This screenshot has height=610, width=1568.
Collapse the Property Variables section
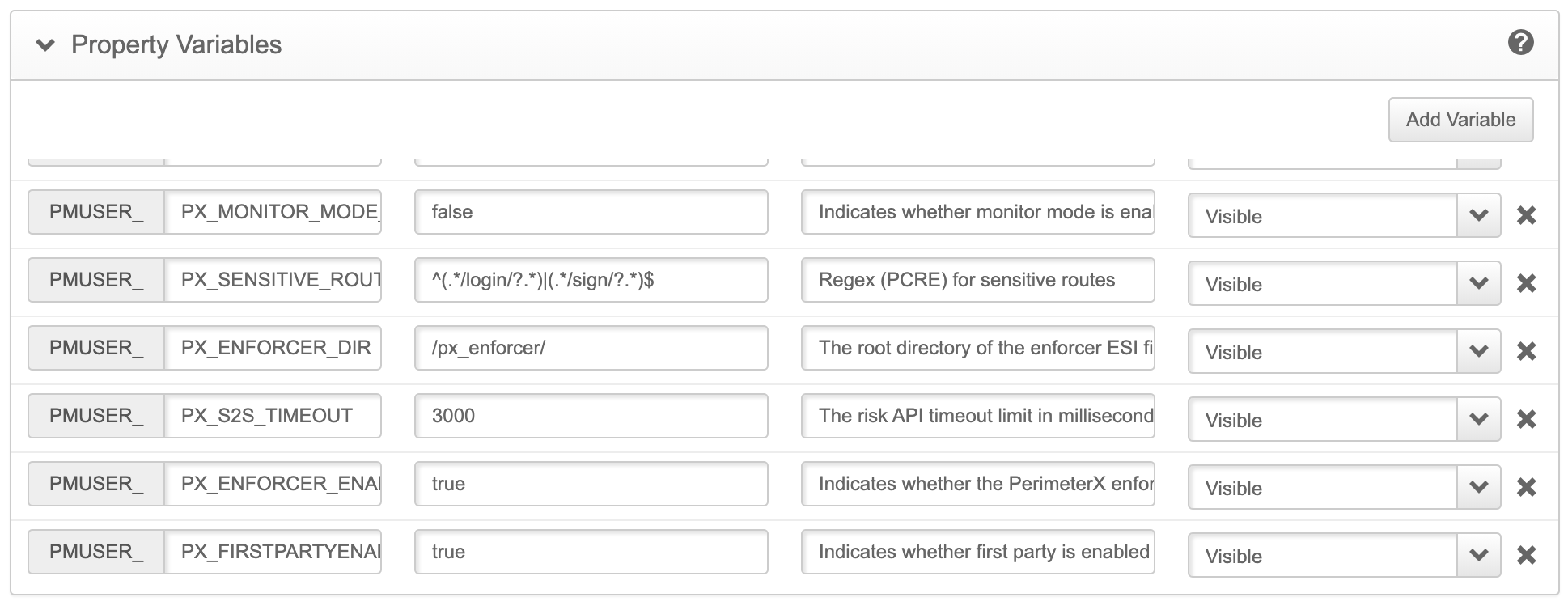45,45
